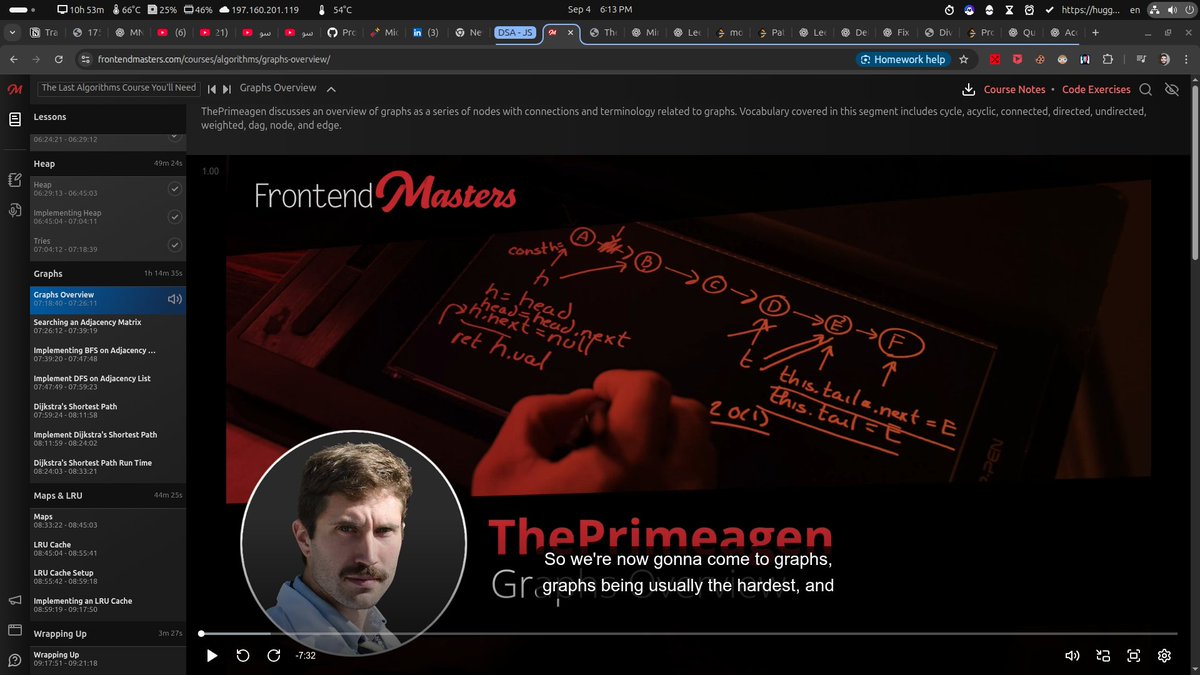This screenshot has width=1200, height=675.
Task: Play the video
Action: (x=212, y=656)
